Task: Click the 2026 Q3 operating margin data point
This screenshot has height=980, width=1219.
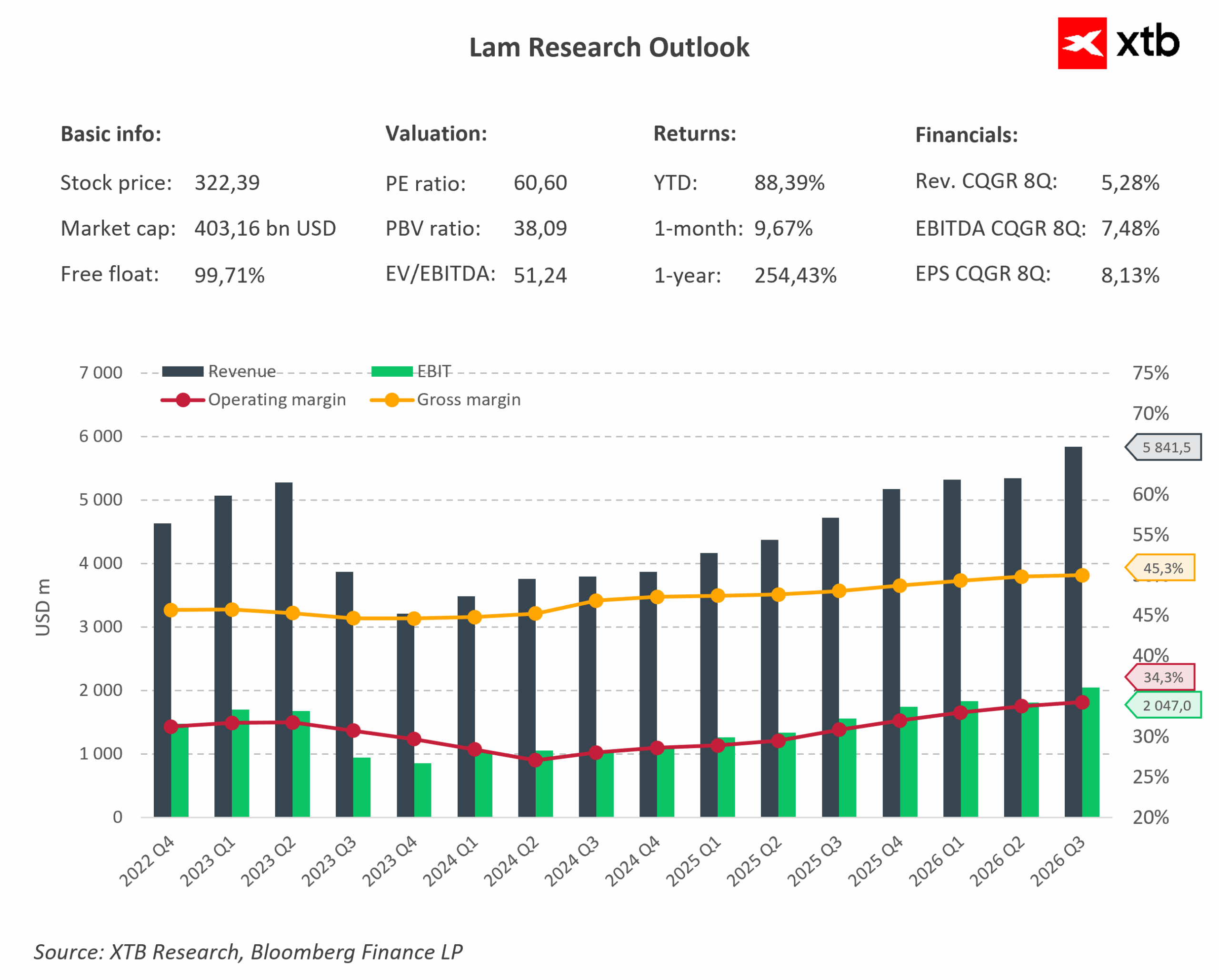Action: (x=1082, y=702)
